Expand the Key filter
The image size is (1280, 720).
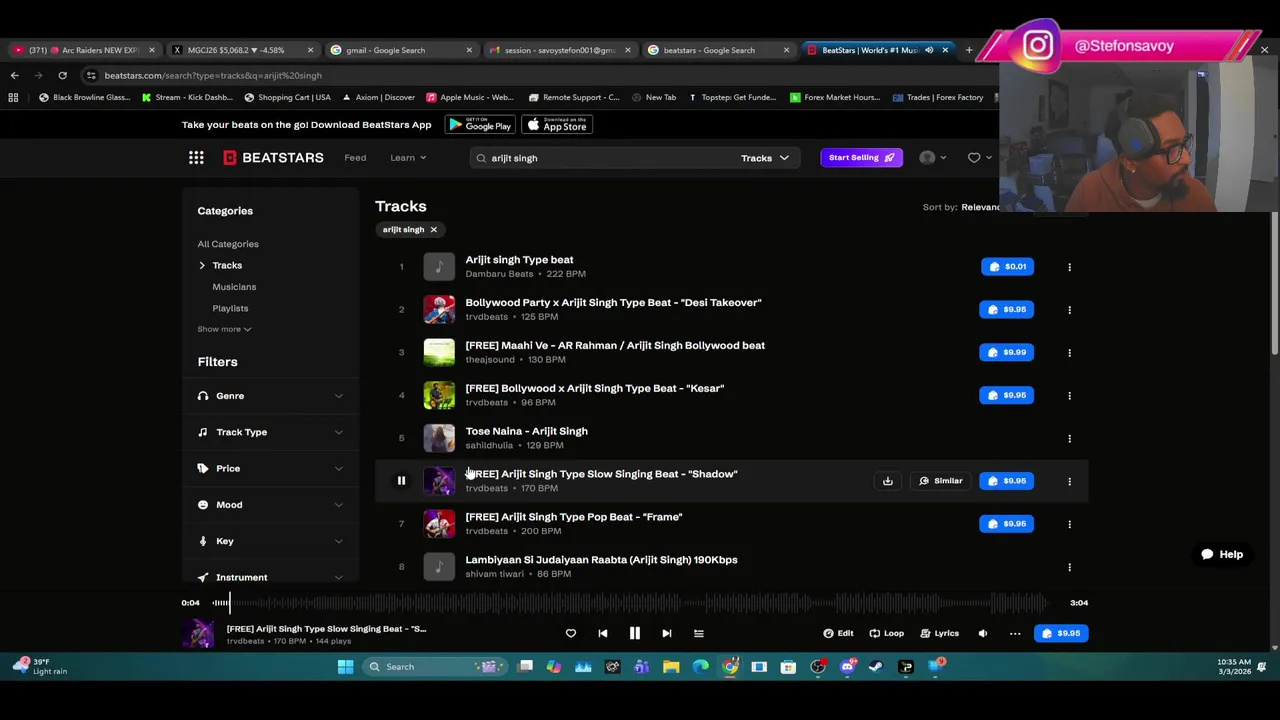point(270,541)
